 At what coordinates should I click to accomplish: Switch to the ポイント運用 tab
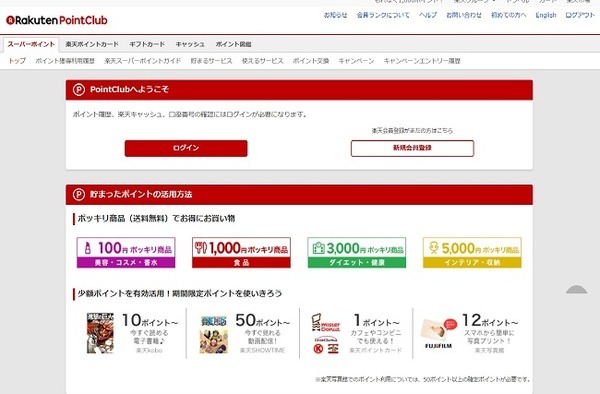[233, 44]
